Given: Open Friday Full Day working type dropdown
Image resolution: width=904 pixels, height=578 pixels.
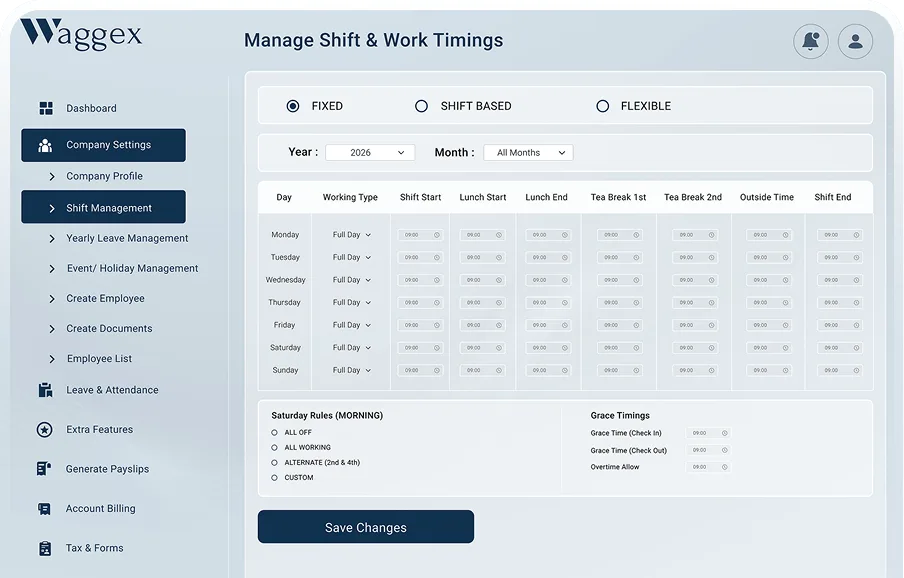Looking at the screenshot, I should pyautogui.click(x=352, y=325).
